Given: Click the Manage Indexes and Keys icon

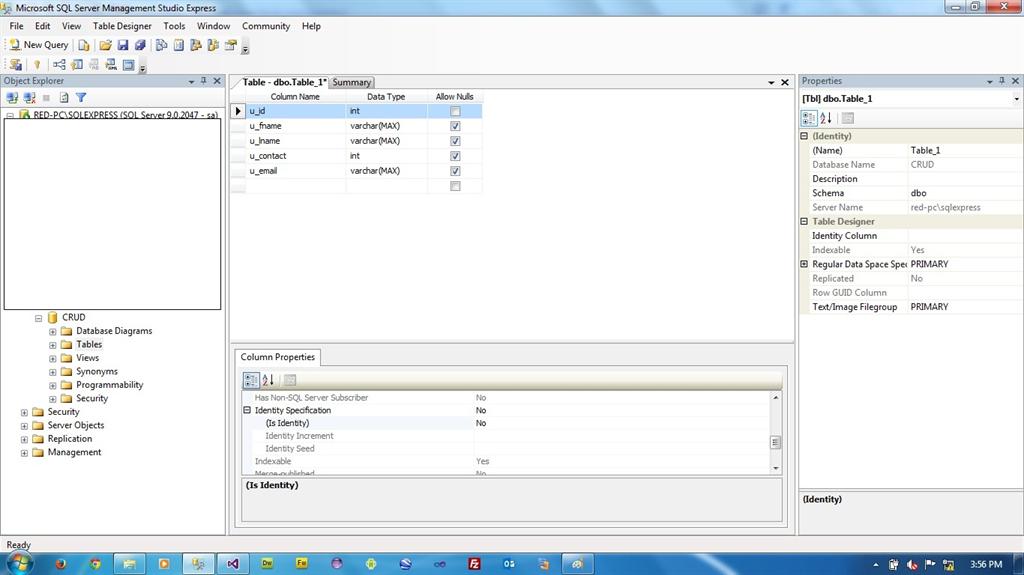Looking at the screenshot, I should [77, 65].
